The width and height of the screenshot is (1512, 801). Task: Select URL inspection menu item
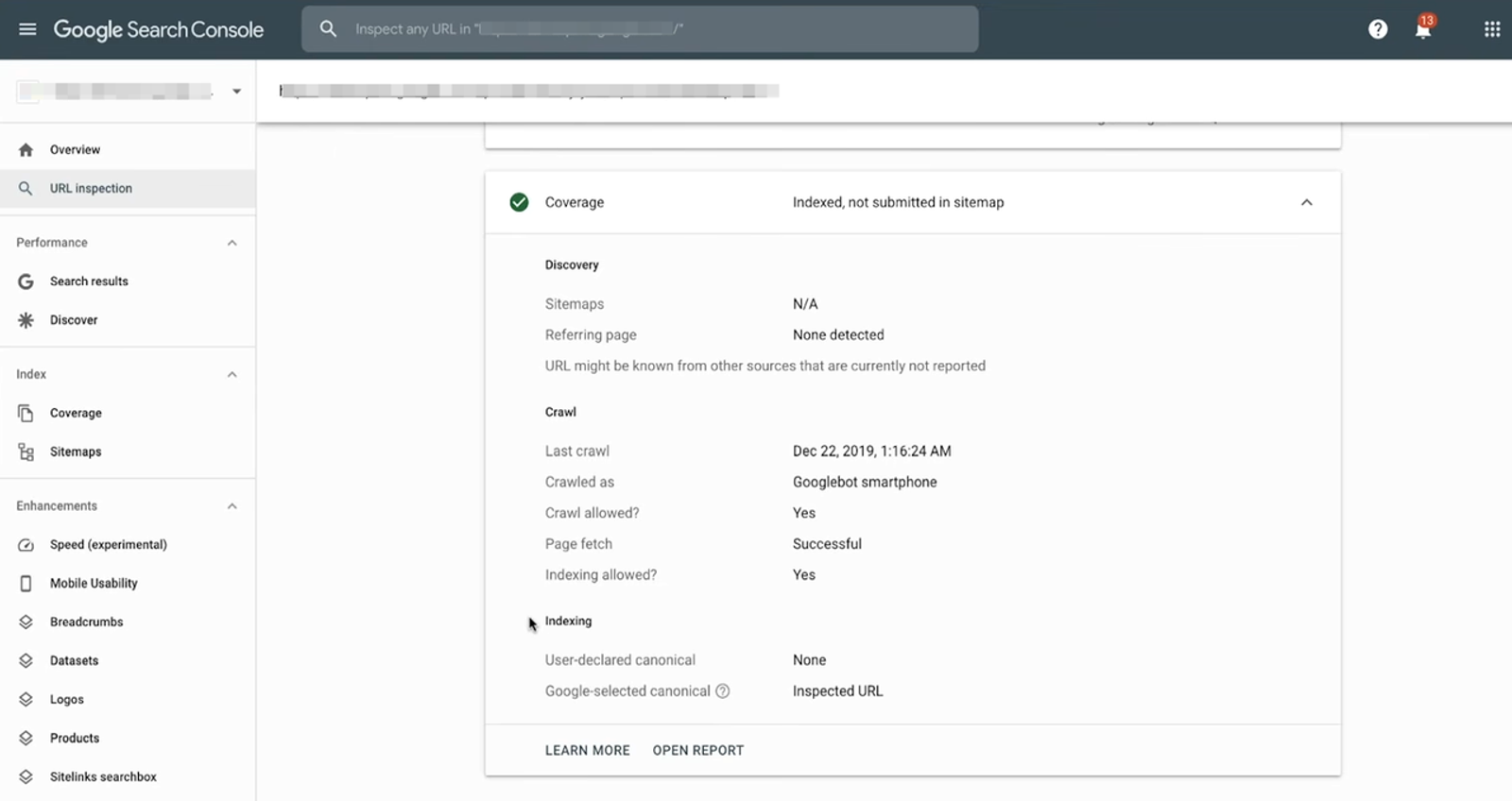coord(128,189)
